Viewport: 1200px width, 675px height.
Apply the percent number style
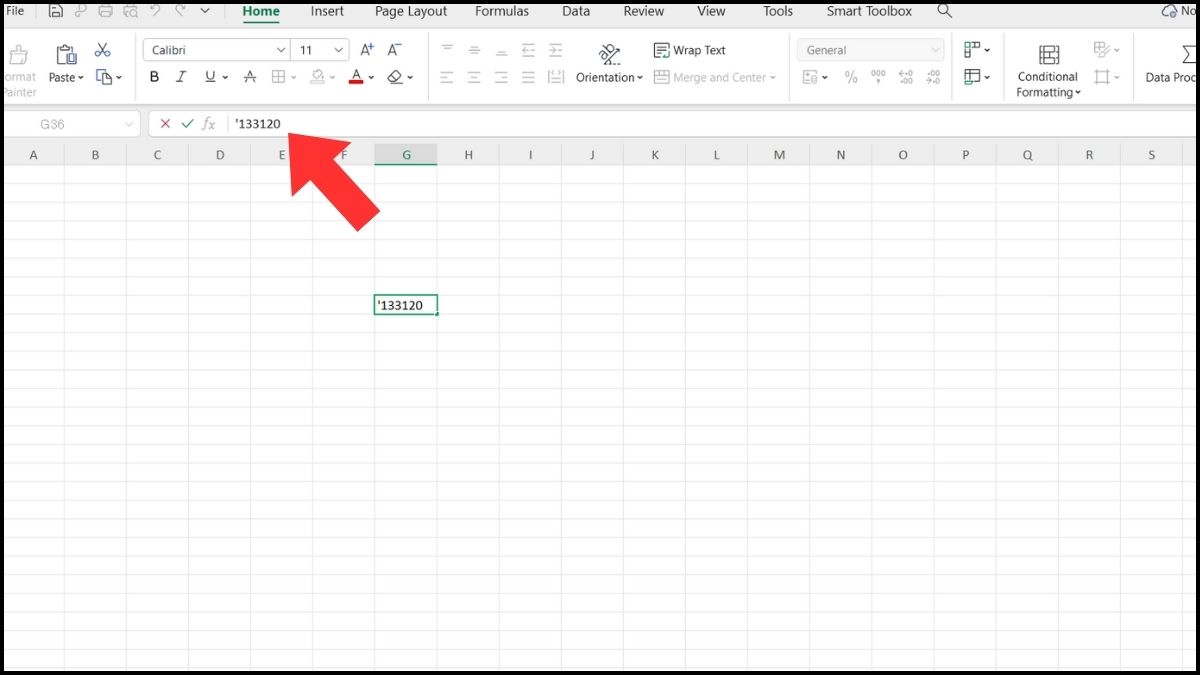(x=851, y=74)
